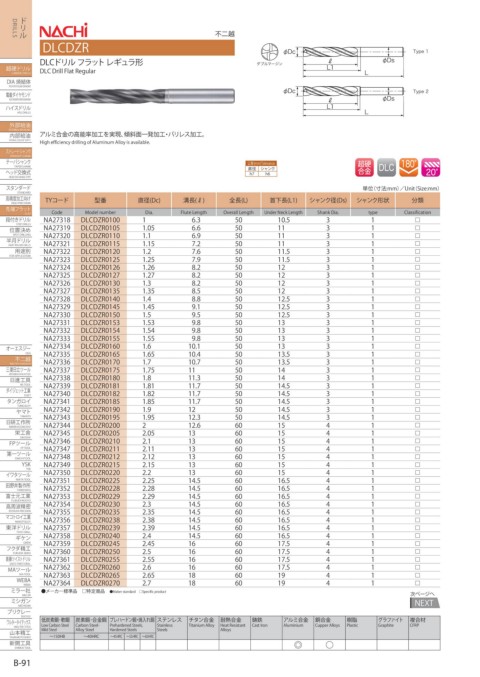Click the 全長(L) Overall Length column header

pyautogui.click(x=239, y=201)
